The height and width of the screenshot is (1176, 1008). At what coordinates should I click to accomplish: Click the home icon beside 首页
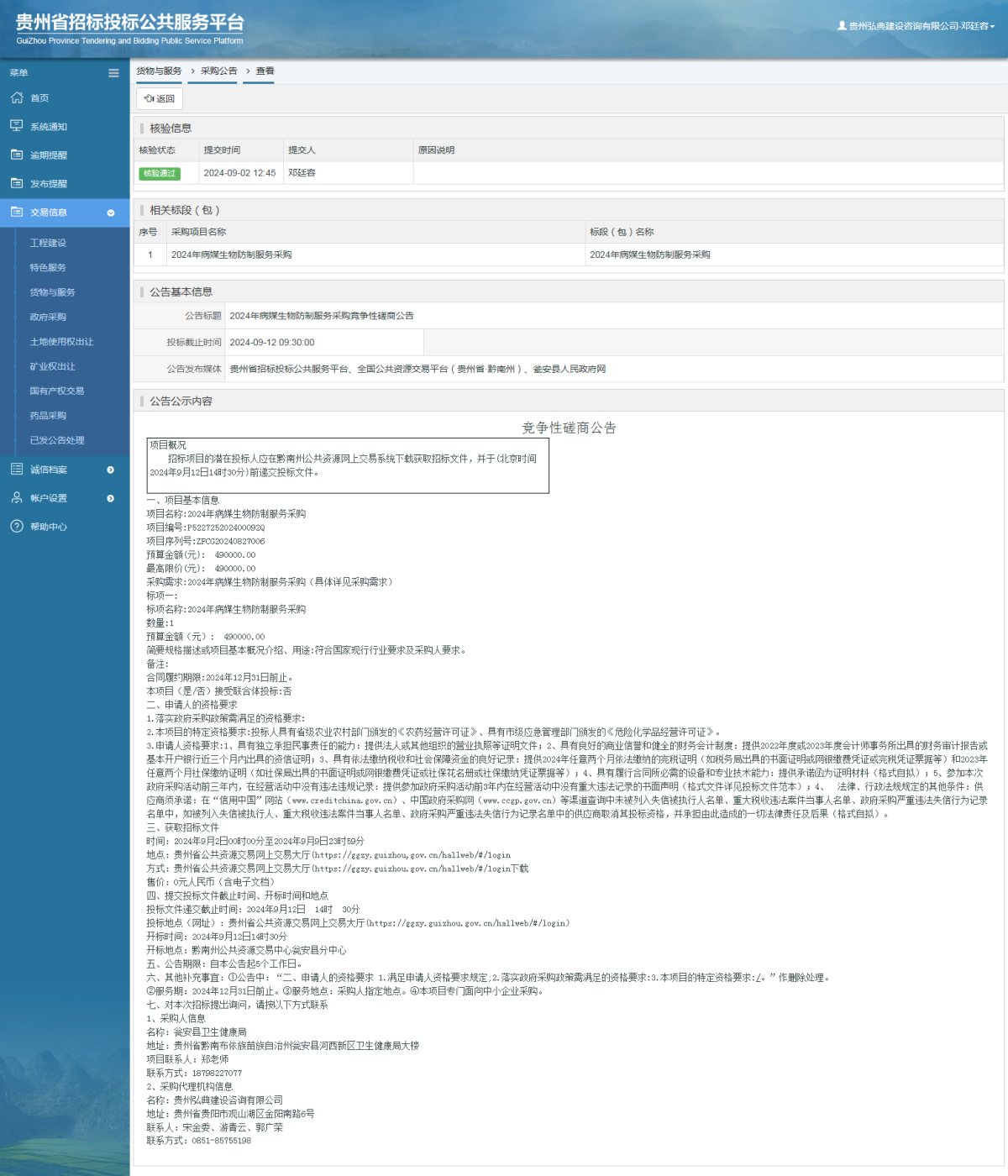pos(17,97)
